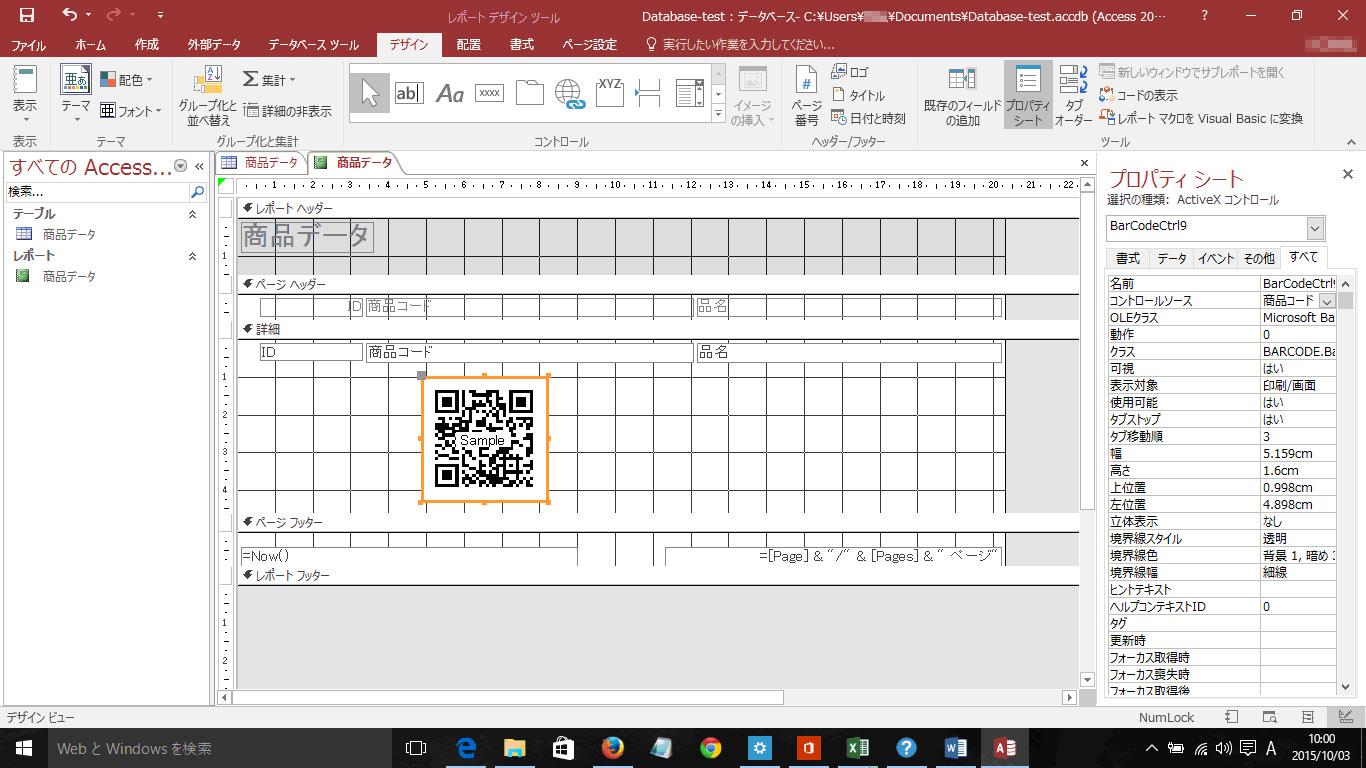Open Excel from the taskbar
The width and height of the screenshot is (1366, 768).
[857, 748]
